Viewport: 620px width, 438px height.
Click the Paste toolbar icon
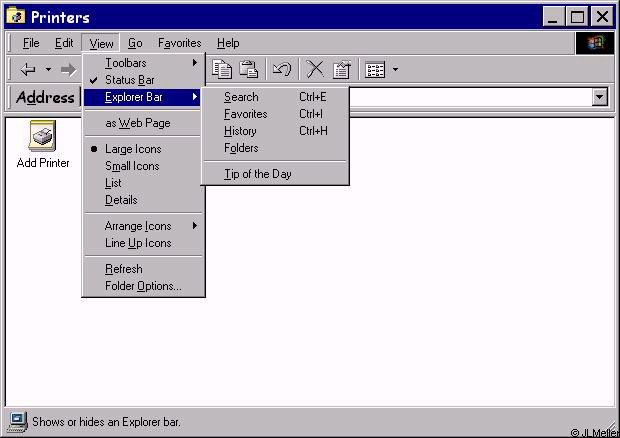pyautogui.click(x=249, y=69)
